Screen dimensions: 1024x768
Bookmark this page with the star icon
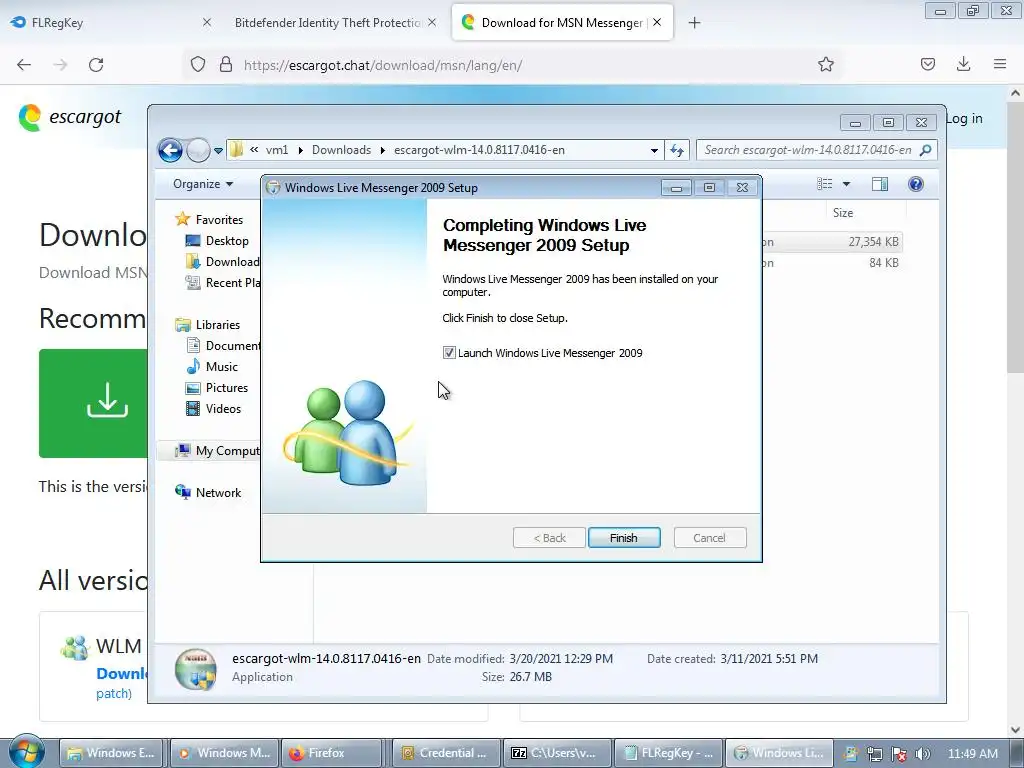825,64
